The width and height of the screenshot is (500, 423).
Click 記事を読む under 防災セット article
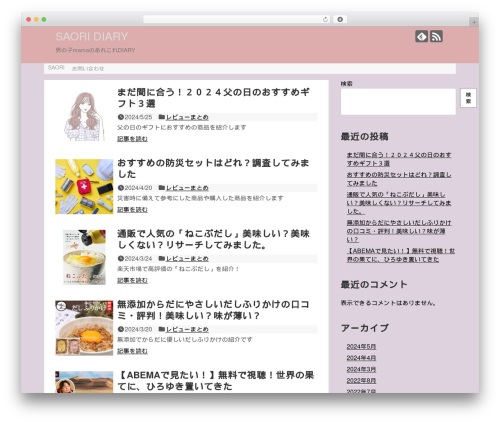point(132,209)
